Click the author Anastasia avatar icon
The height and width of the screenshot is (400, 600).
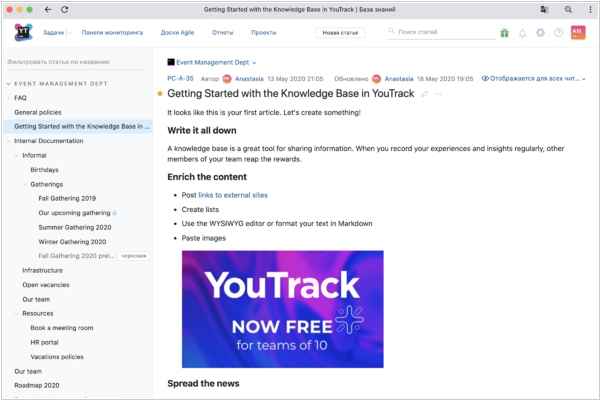coord(227,79)
